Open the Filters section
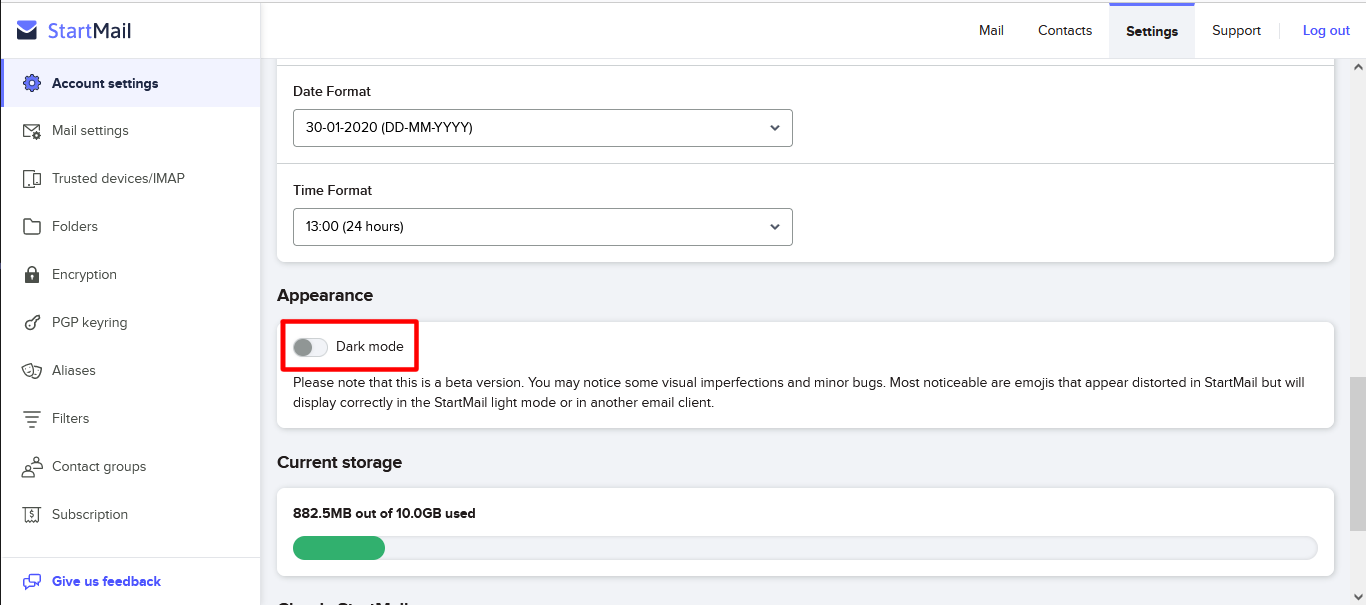 (x=131, y=419)
